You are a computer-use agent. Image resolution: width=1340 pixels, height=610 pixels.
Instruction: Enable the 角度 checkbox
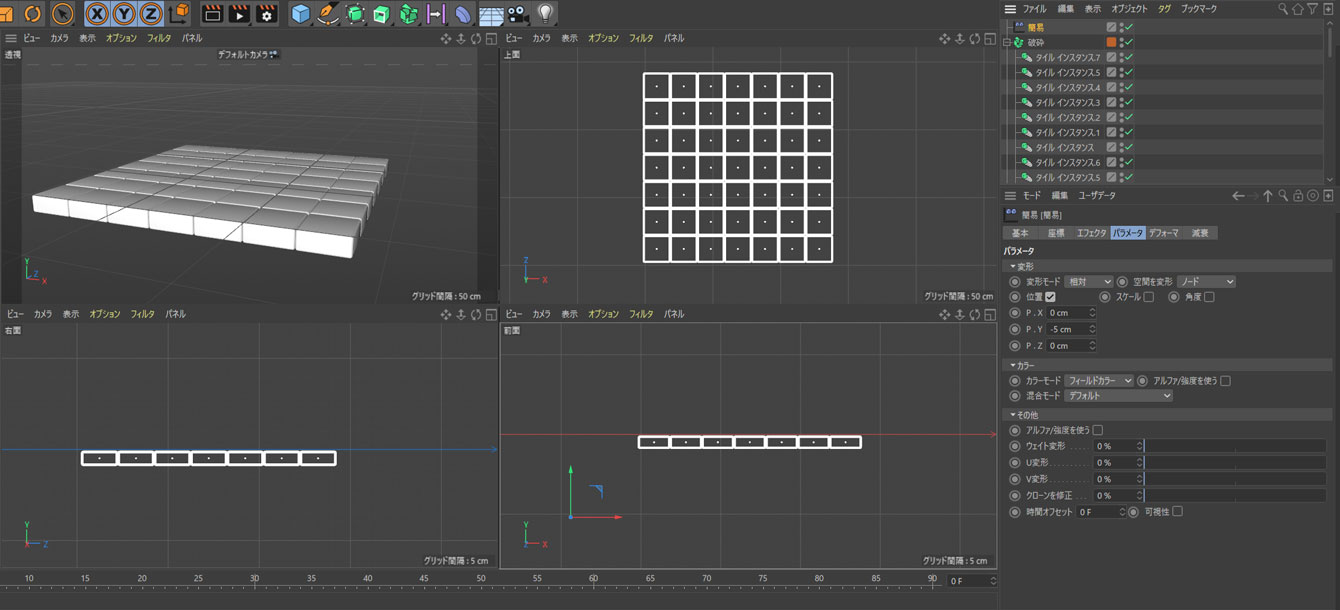point(1209,297)
